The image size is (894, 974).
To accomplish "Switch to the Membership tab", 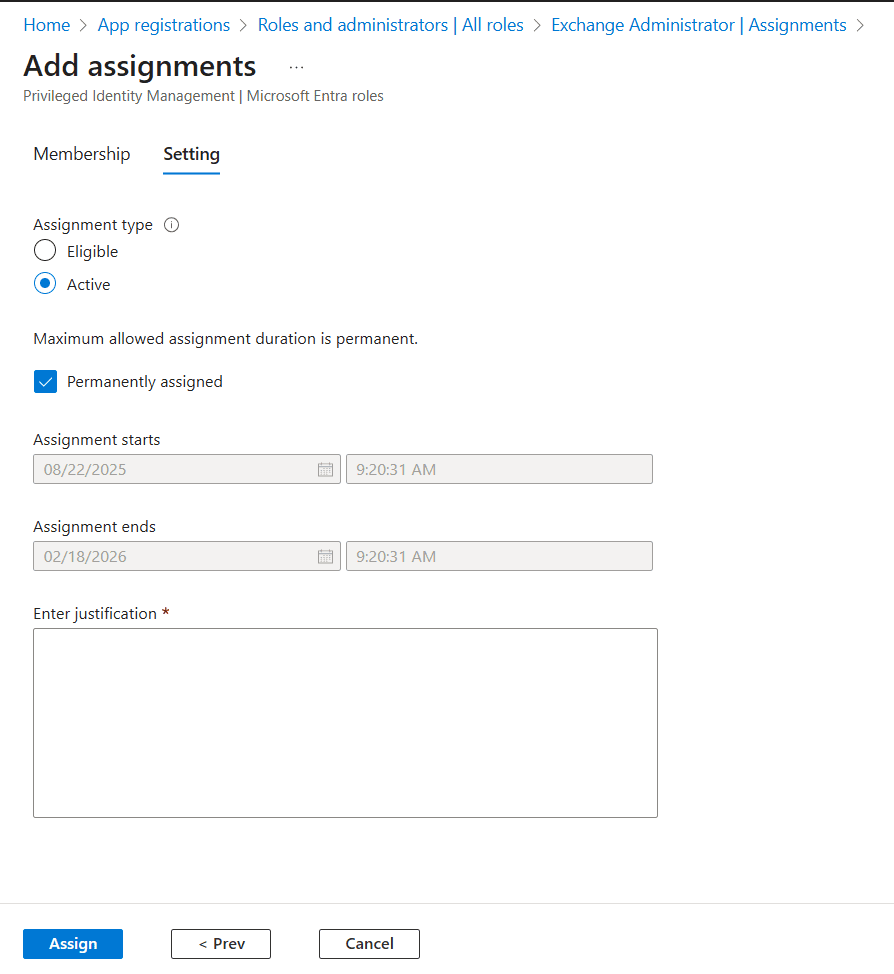I will tap(82, 154).
